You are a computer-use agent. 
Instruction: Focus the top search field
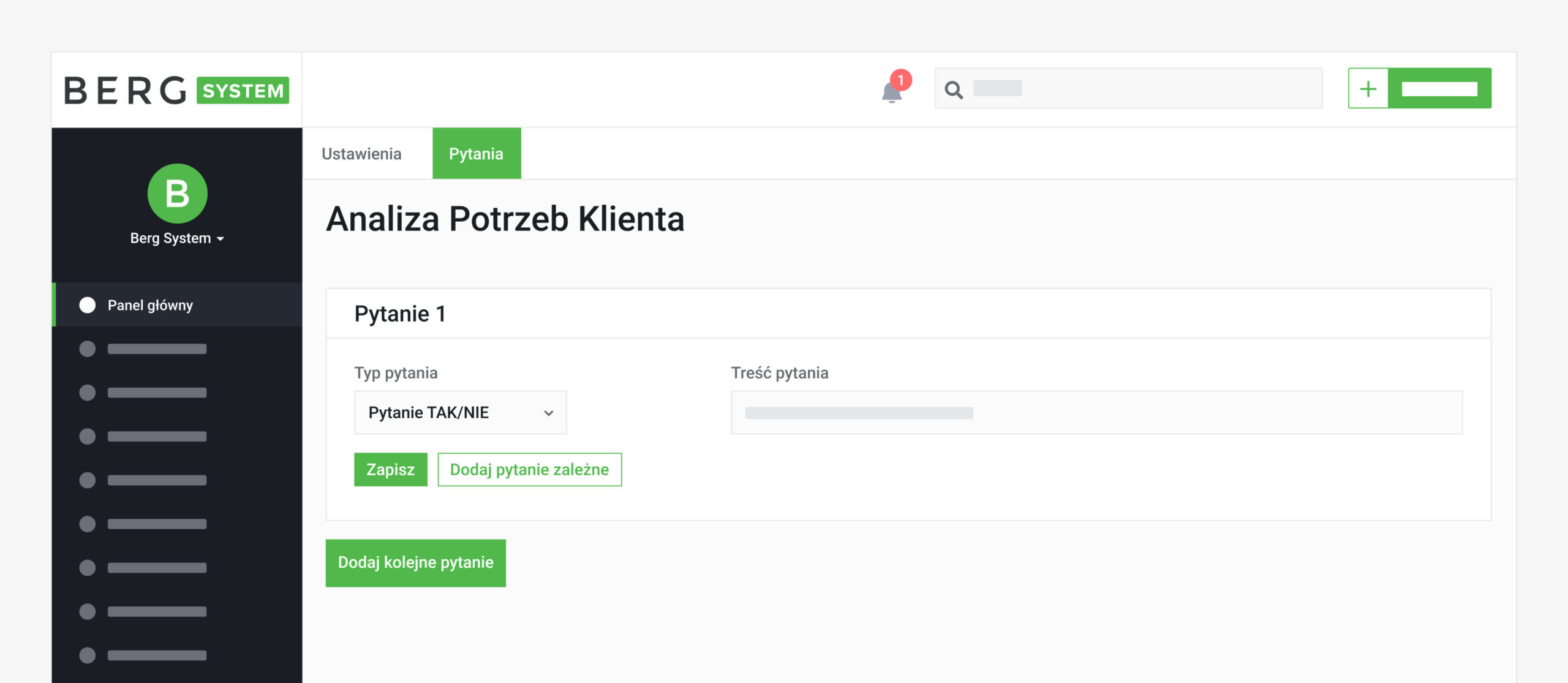[1128, 88]
